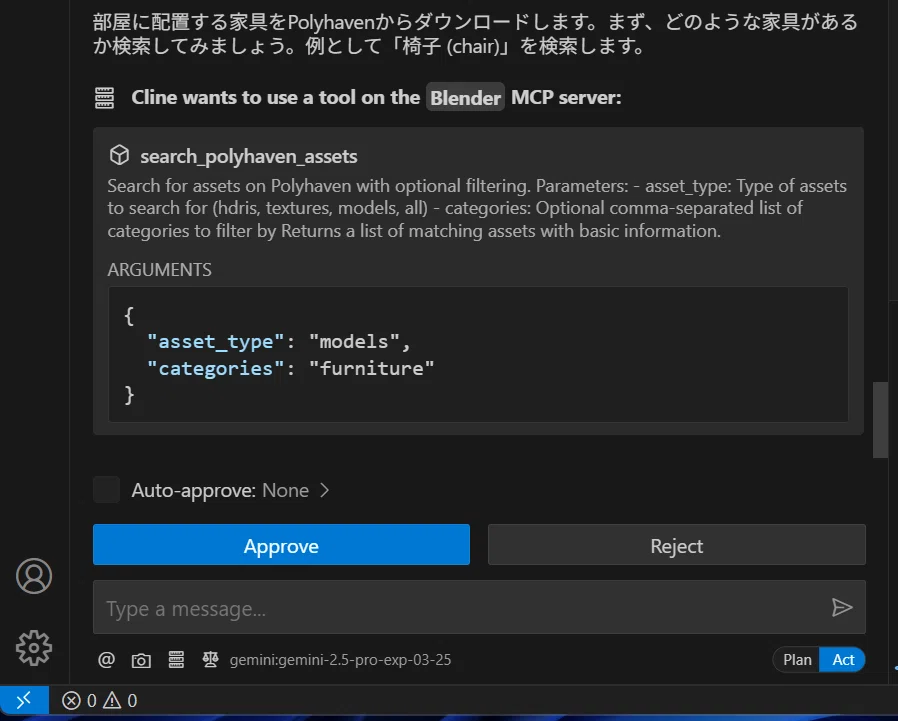
Task: Enable the Auto-approve checkbox
Action: tap(107, 490)
